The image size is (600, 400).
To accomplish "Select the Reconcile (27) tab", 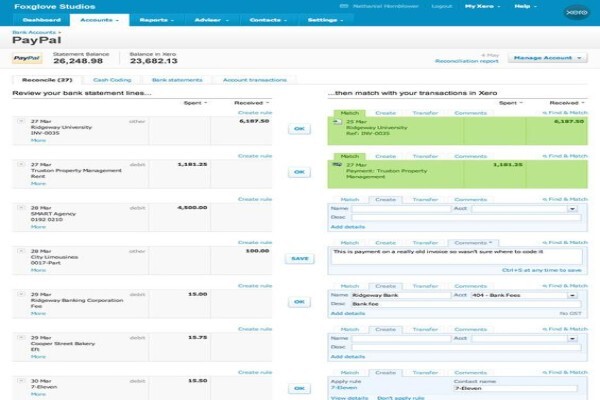I will point(47,80).
